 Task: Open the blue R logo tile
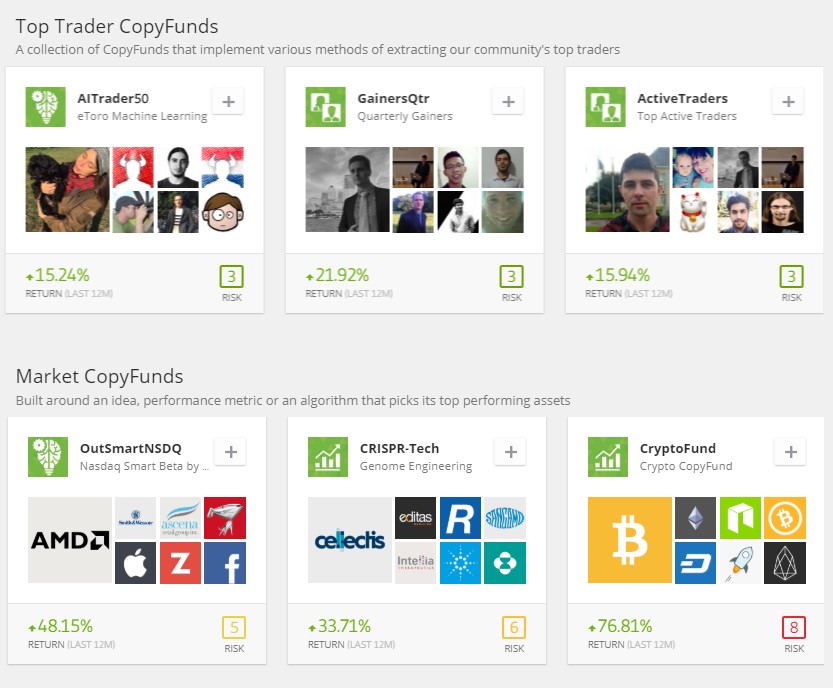click(461, 518)
